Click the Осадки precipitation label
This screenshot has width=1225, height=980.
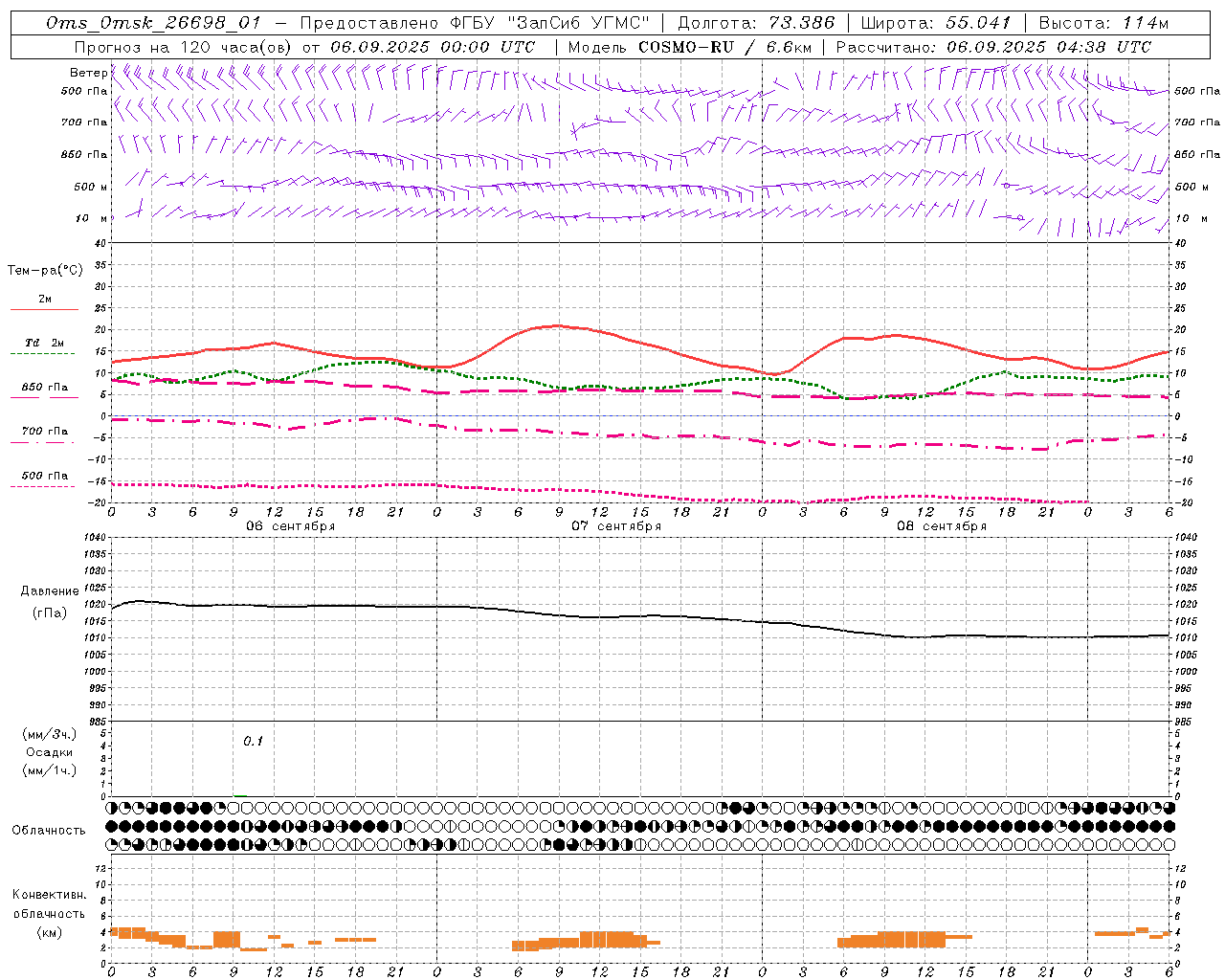pyautogui.click(x=50, y=752)
